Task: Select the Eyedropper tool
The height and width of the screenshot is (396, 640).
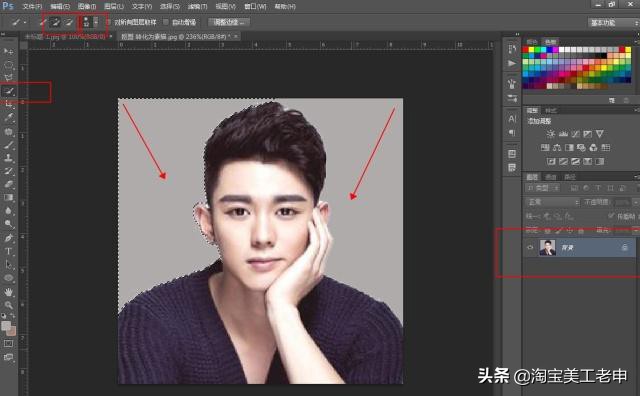Action: coord(8,118)
